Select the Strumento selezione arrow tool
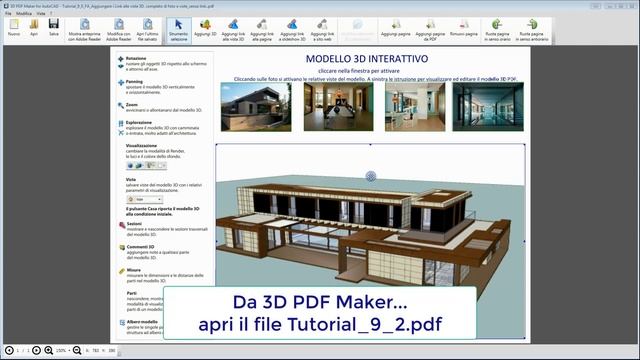 tap(179, 30)
